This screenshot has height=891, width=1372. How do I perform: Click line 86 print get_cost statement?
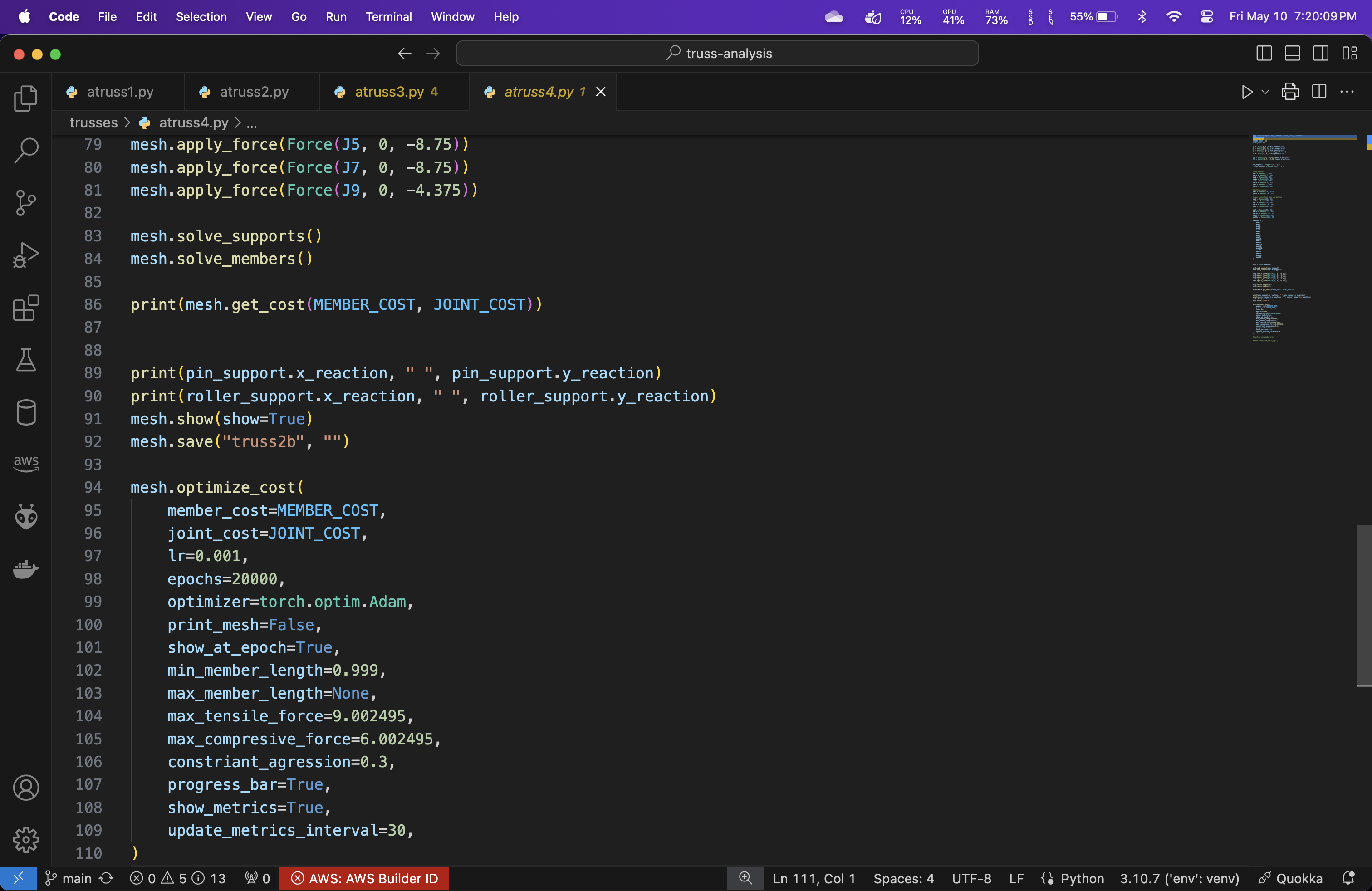pos(336,304)
